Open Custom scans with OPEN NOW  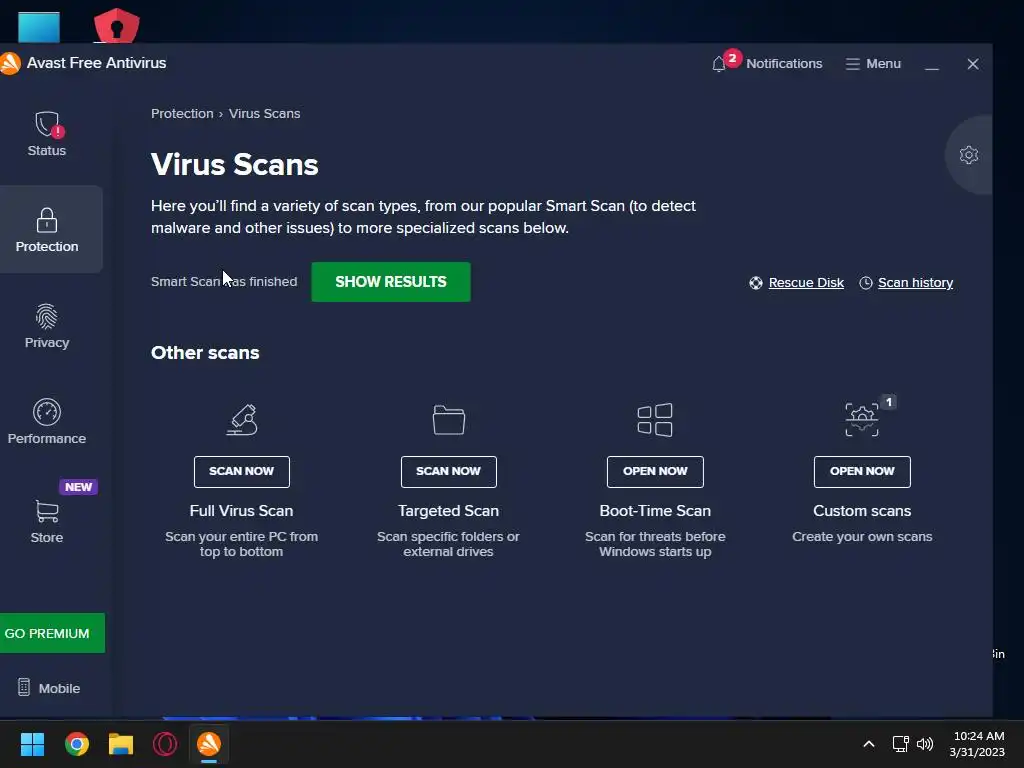(862, 472)
